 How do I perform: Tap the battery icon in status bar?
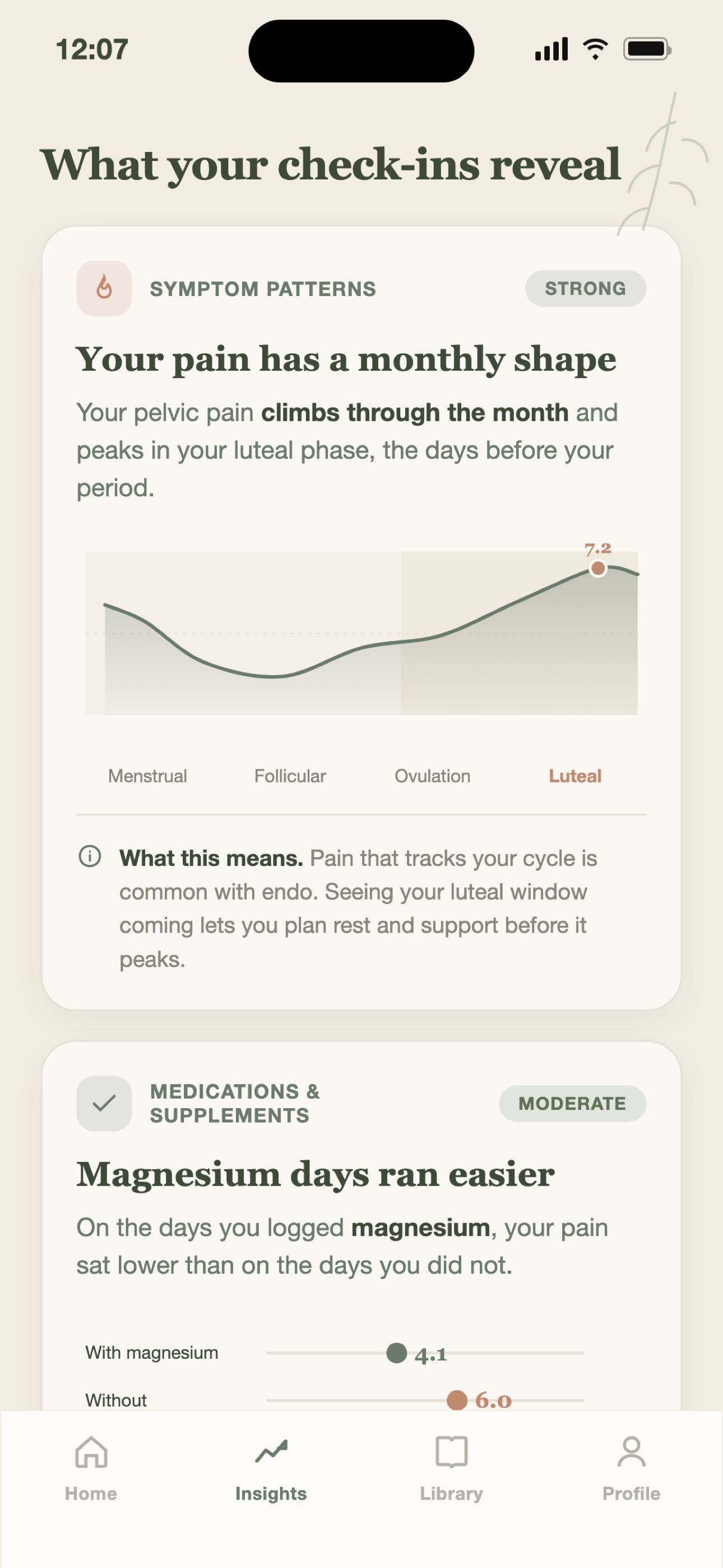coord(647,49)
